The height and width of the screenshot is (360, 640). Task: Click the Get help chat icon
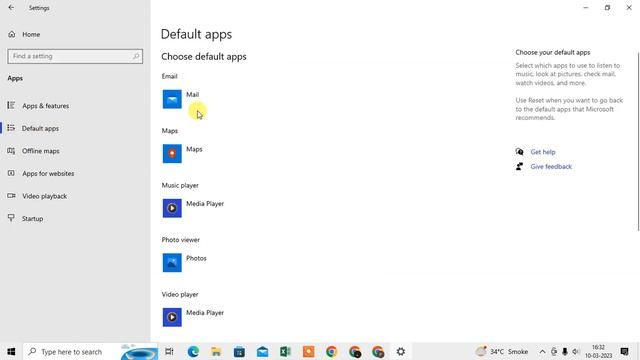point(519,152)
